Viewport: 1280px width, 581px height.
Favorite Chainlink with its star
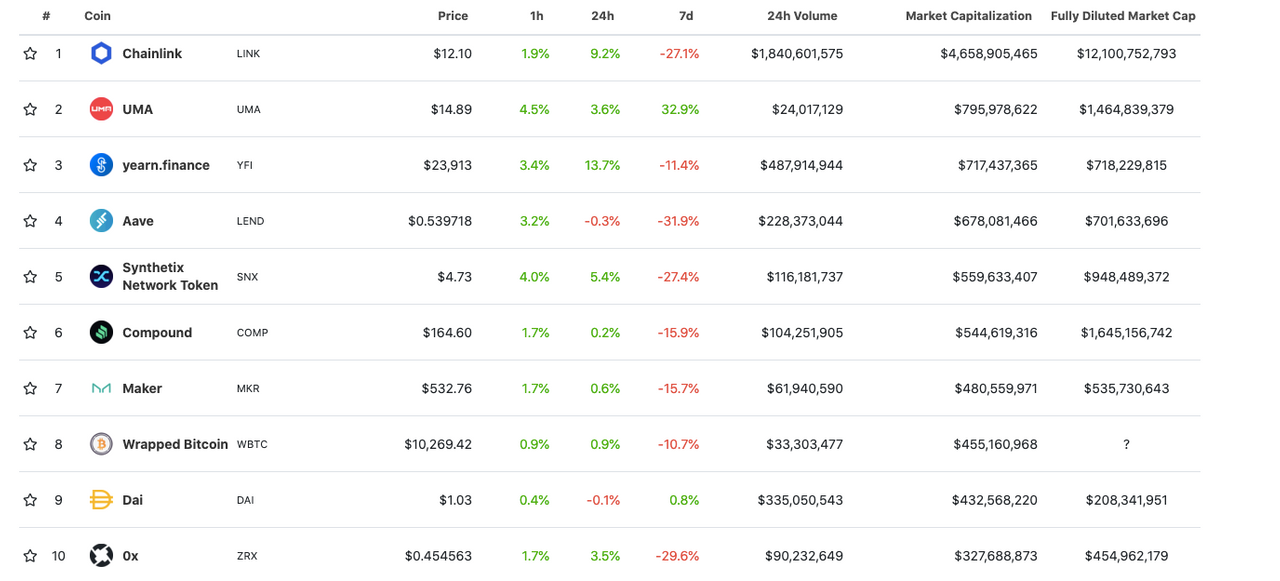(30, 54)
